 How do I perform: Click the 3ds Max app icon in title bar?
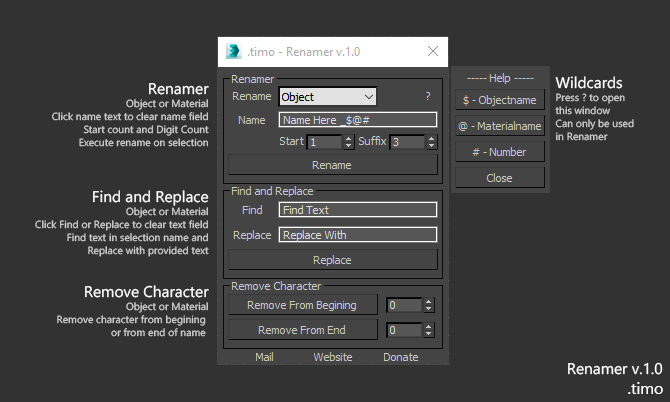click(x=233, y=52)
